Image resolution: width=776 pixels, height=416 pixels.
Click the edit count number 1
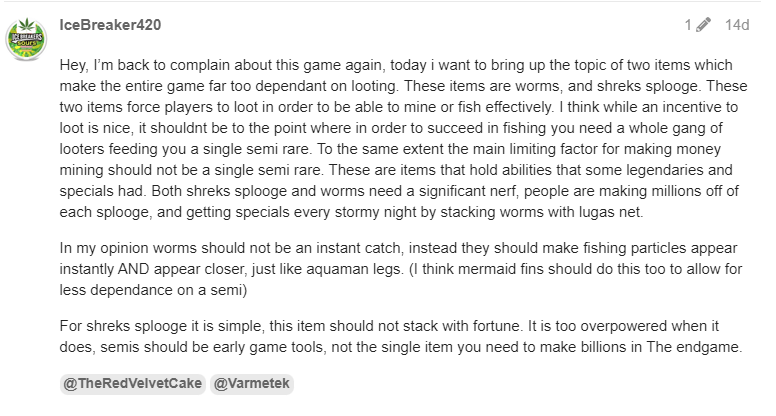point(688,25)
